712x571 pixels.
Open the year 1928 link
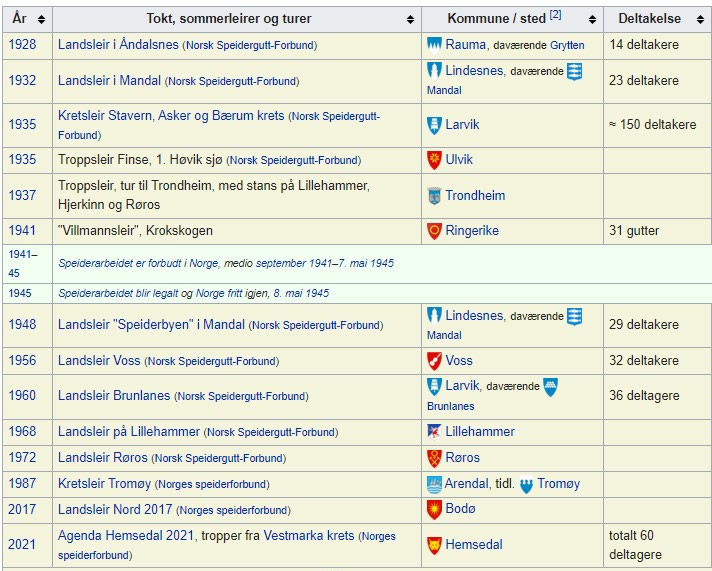22,45
